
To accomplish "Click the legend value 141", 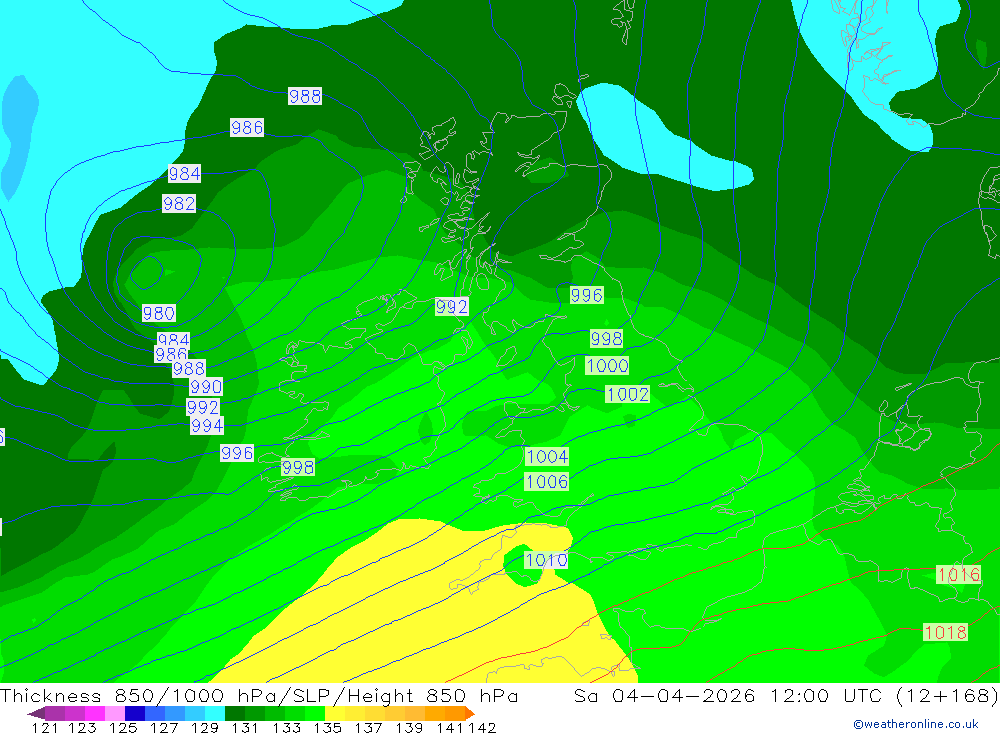I will point(450,728).
